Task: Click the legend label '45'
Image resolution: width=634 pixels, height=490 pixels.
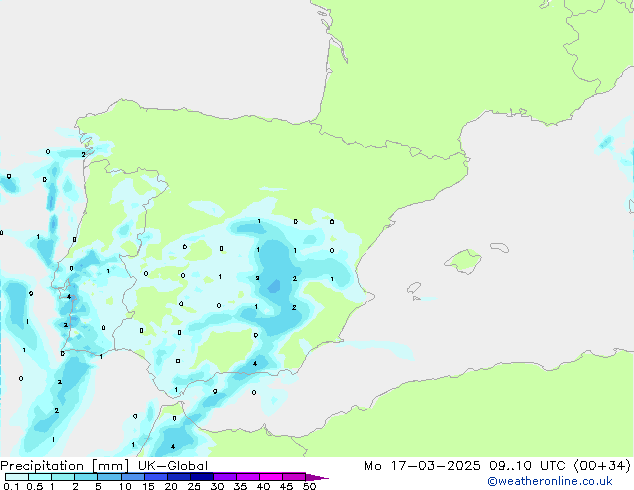Action: pos(286,486)
